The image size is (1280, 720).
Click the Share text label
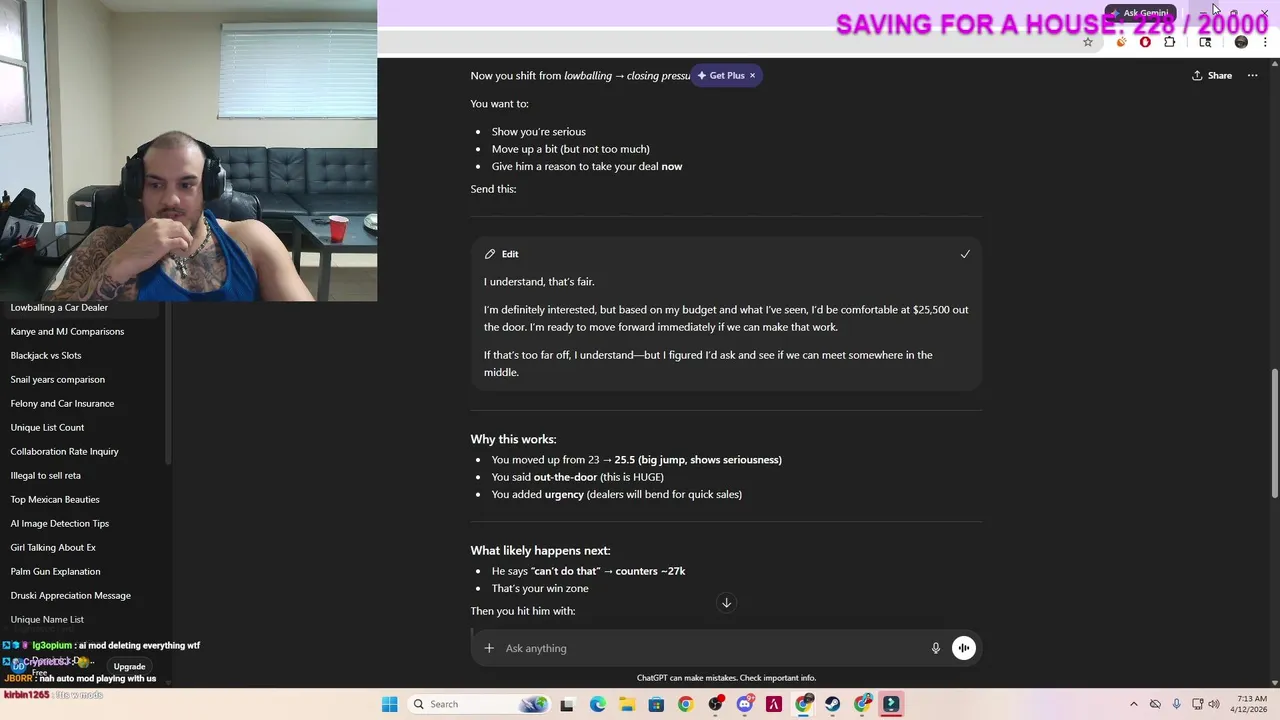tap(1220, 76)
